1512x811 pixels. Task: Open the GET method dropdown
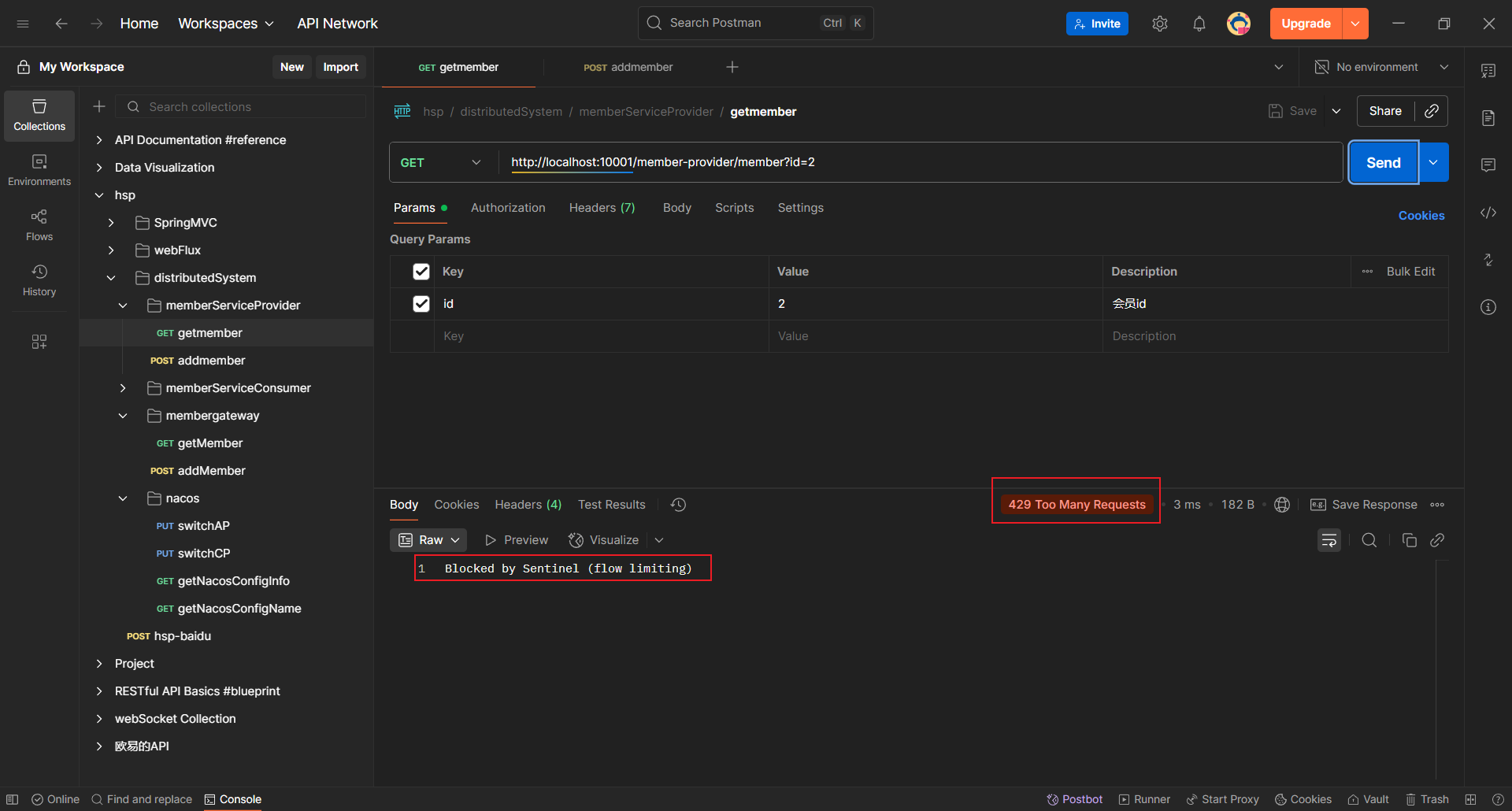(x=441, y=162)
